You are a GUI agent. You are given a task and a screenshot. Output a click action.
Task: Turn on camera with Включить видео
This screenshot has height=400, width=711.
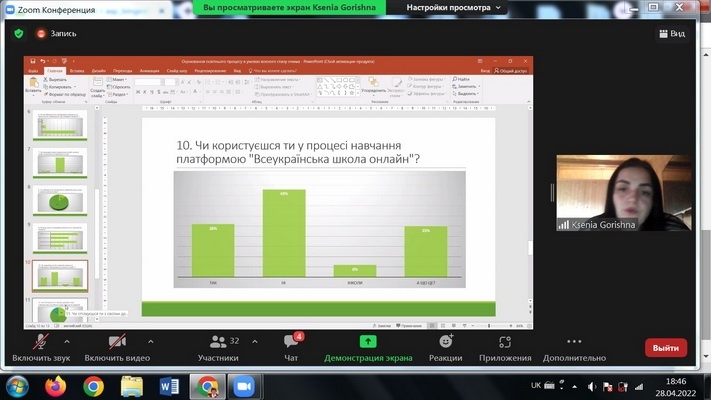pos(117,345)
